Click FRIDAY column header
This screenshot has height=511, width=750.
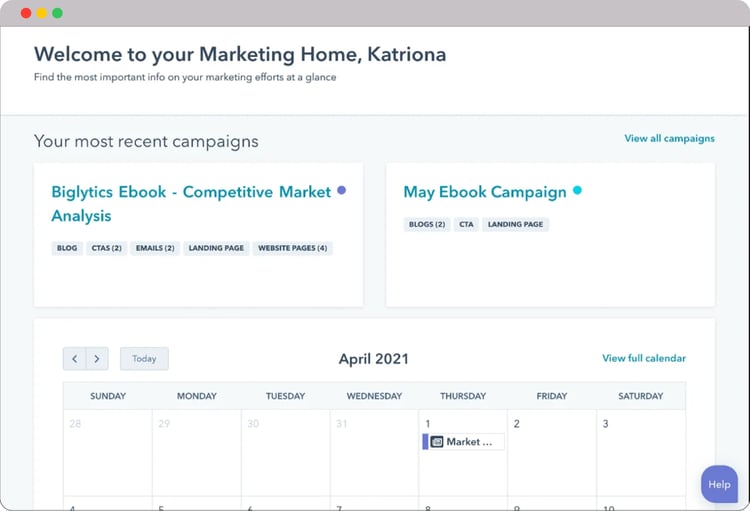click(551, 396)
